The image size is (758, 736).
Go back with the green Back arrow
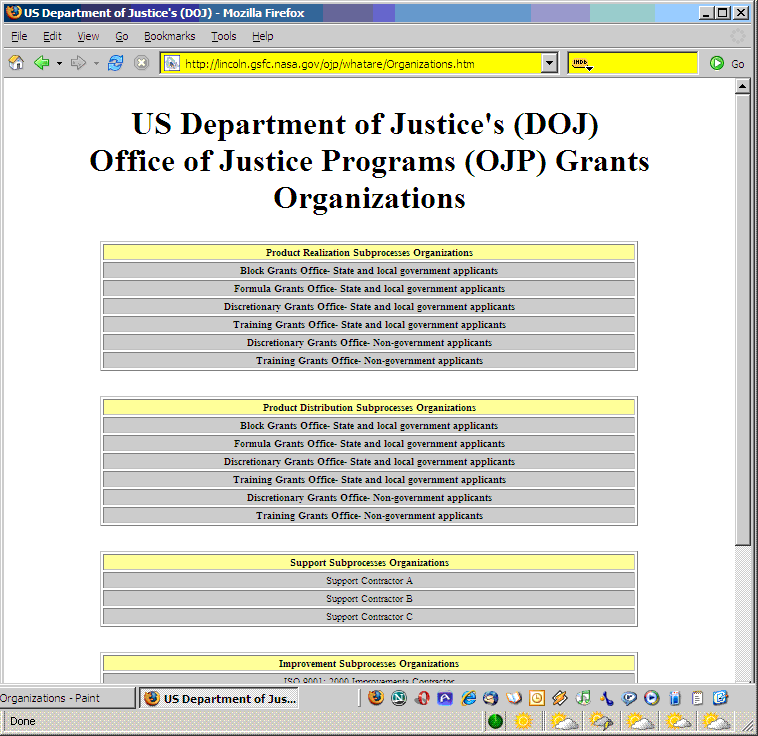[42, 63]
